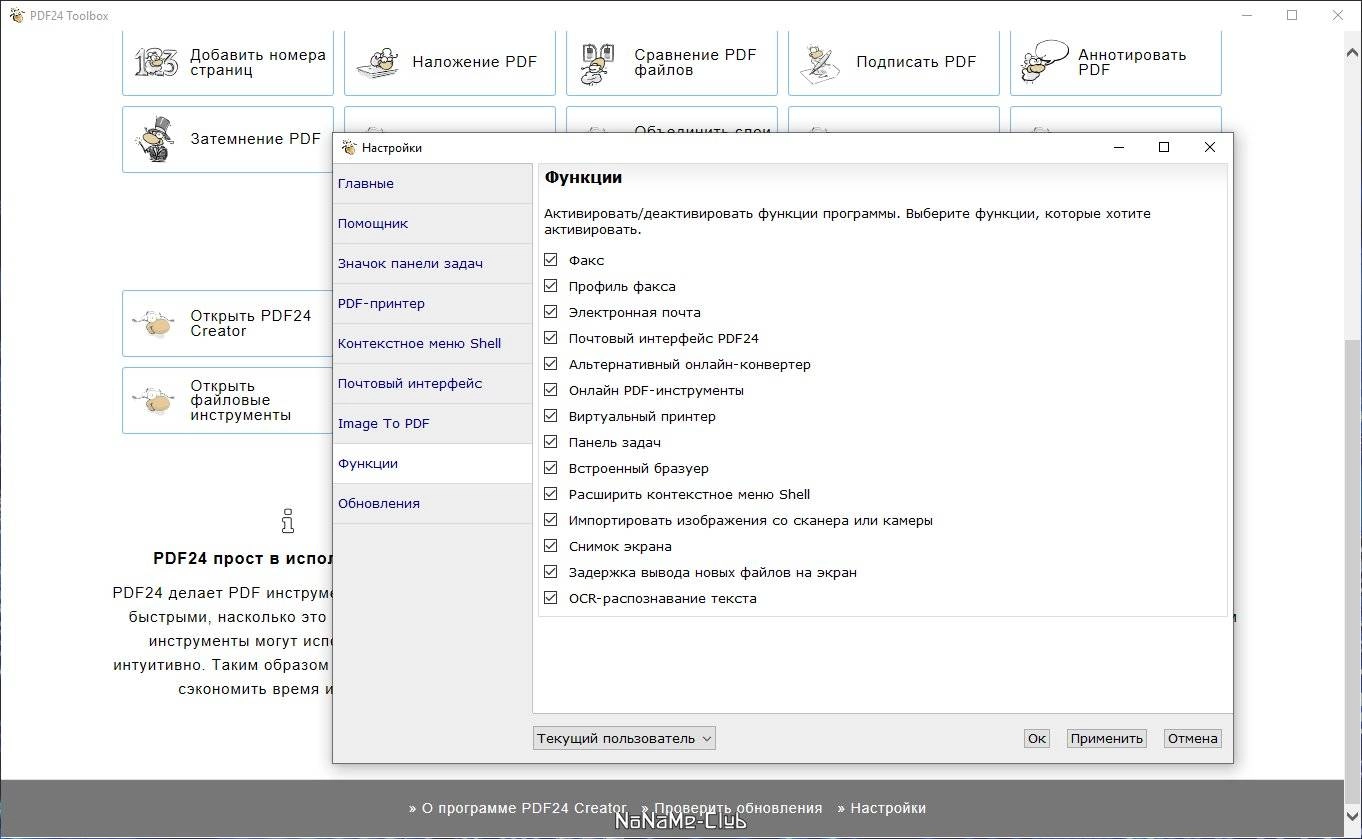Viewport: 1362px width, 839px height.
Task: Open the Image To PDF tab
Action: [432, 424]
